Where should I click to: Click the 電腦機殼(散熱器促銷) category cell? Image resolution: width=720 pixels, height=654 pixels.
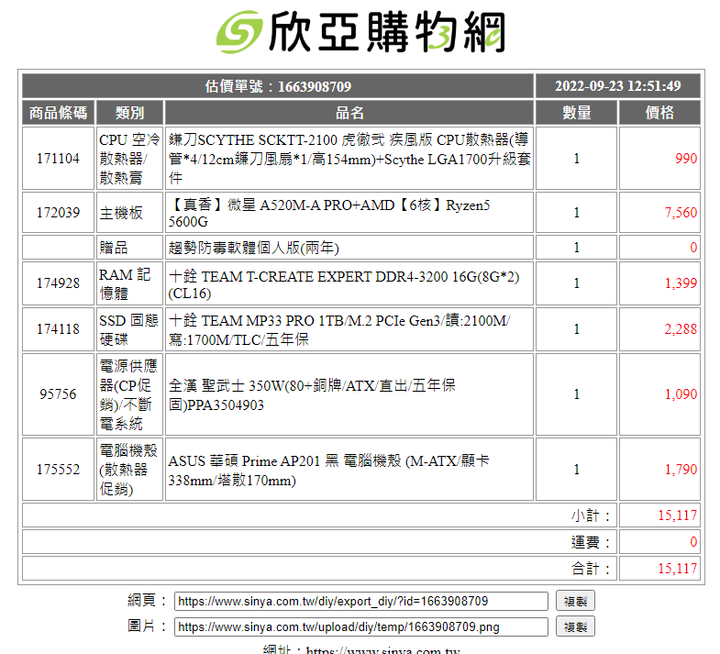pos(129,469)
